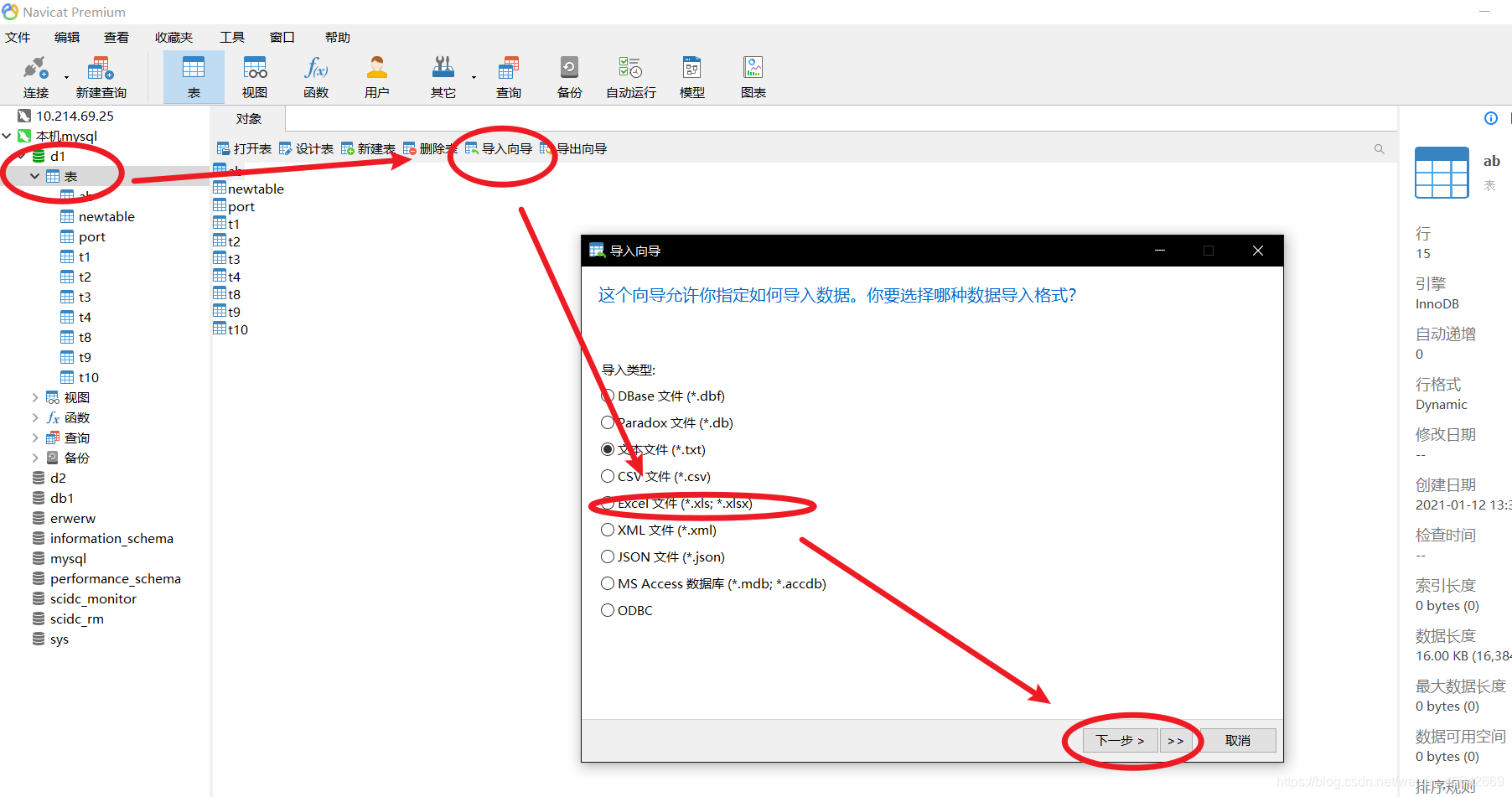
Task: Open the 其它 dropdown arrow
Action: click(474, 78)
